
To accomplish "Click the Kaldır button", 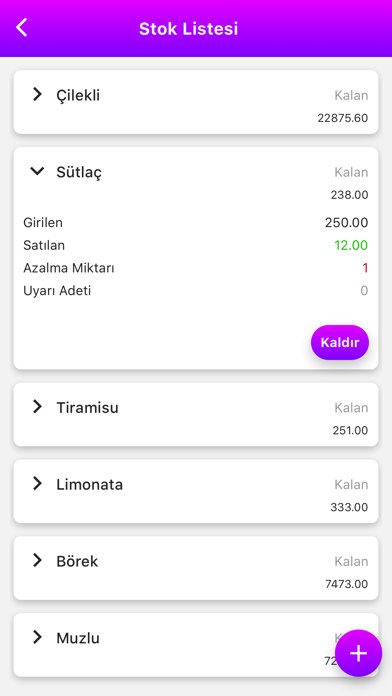I will 340,342.
